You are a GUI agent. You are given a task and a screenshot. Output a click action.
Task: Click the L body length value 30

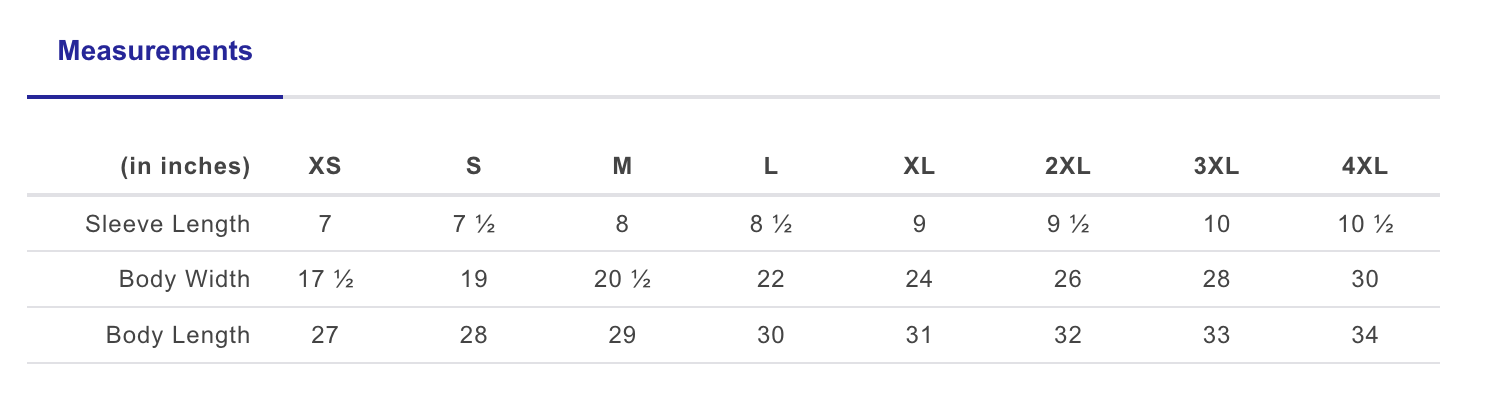[771, 335]
